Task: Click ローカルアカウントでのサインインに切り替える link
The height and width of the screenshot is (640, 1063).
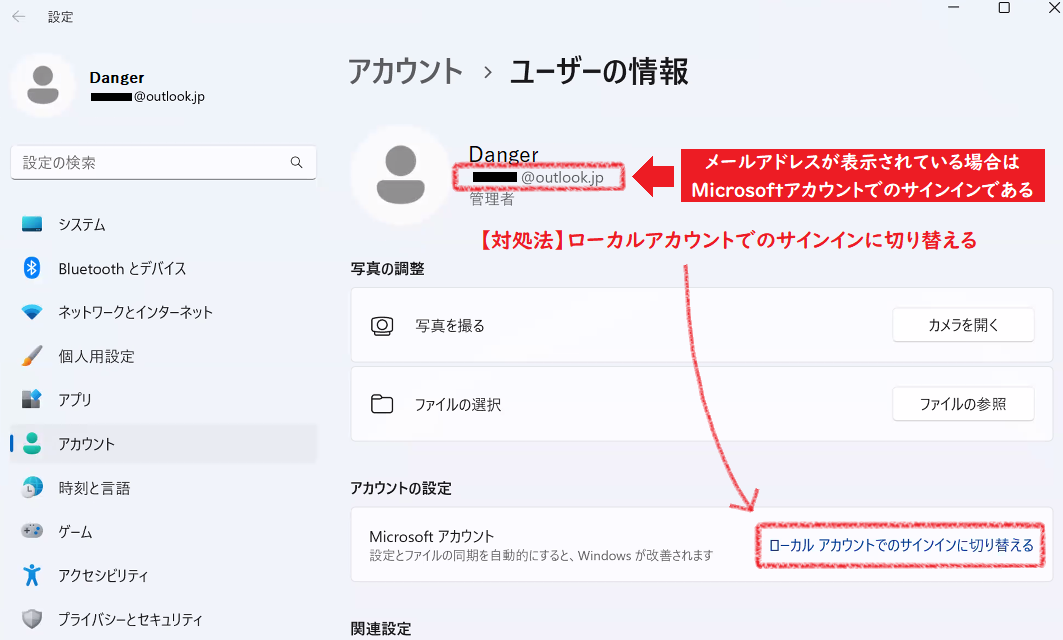Action: point(899,546)
